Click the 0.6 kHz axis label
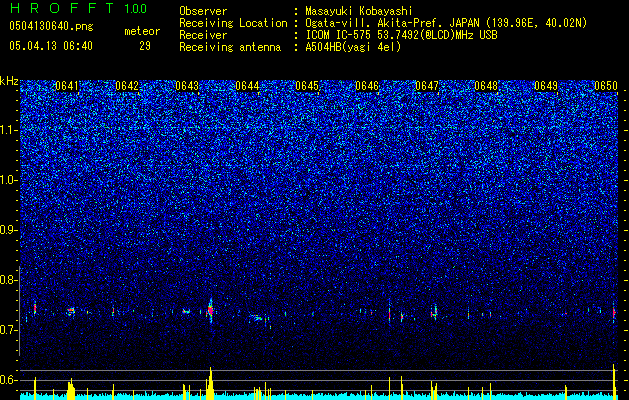629x400 pixels. (9, 380)
